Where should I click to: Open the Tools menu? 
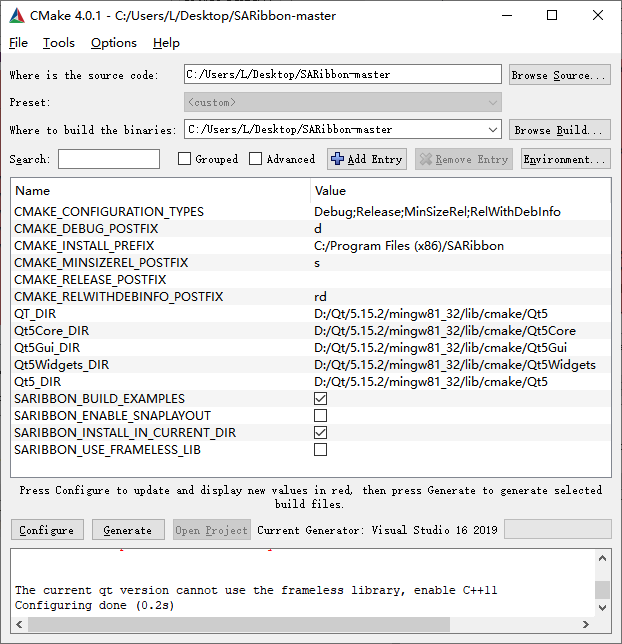59,43
